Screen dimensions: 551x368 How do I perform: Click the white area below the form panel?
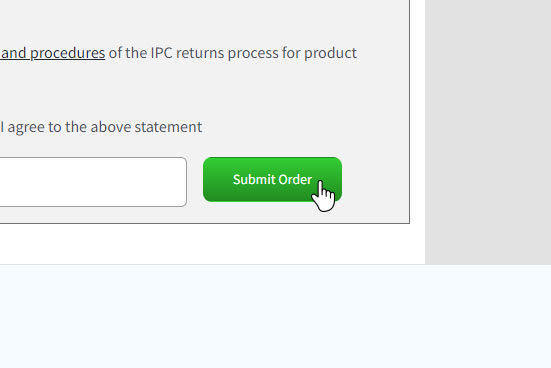(x=212, y=244)
